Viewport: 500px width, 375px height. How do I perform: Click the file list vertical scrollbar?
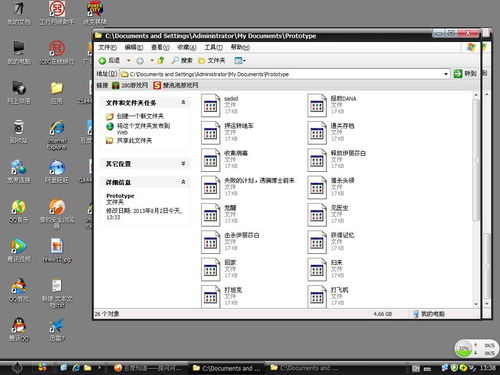[x=476, y=199]
